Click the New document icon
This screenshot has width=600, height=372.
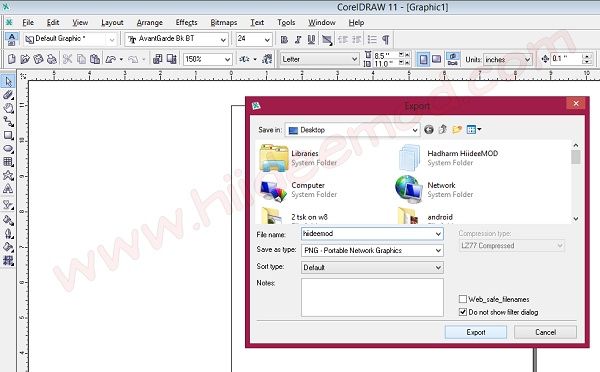(x=11, y=59)
